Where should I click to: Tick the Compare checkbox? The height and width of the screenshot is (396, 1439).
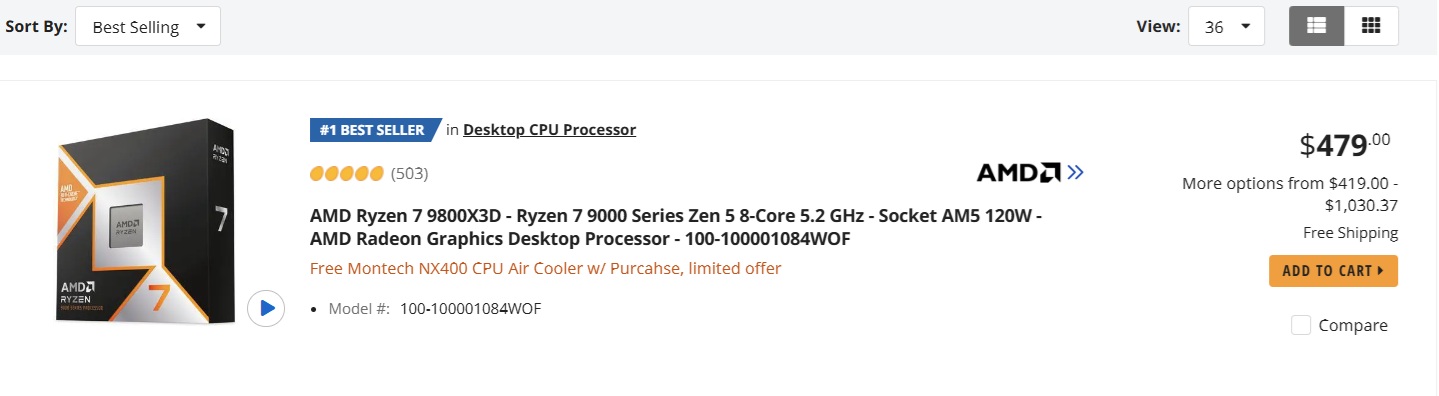click(x=1301, y=325)
